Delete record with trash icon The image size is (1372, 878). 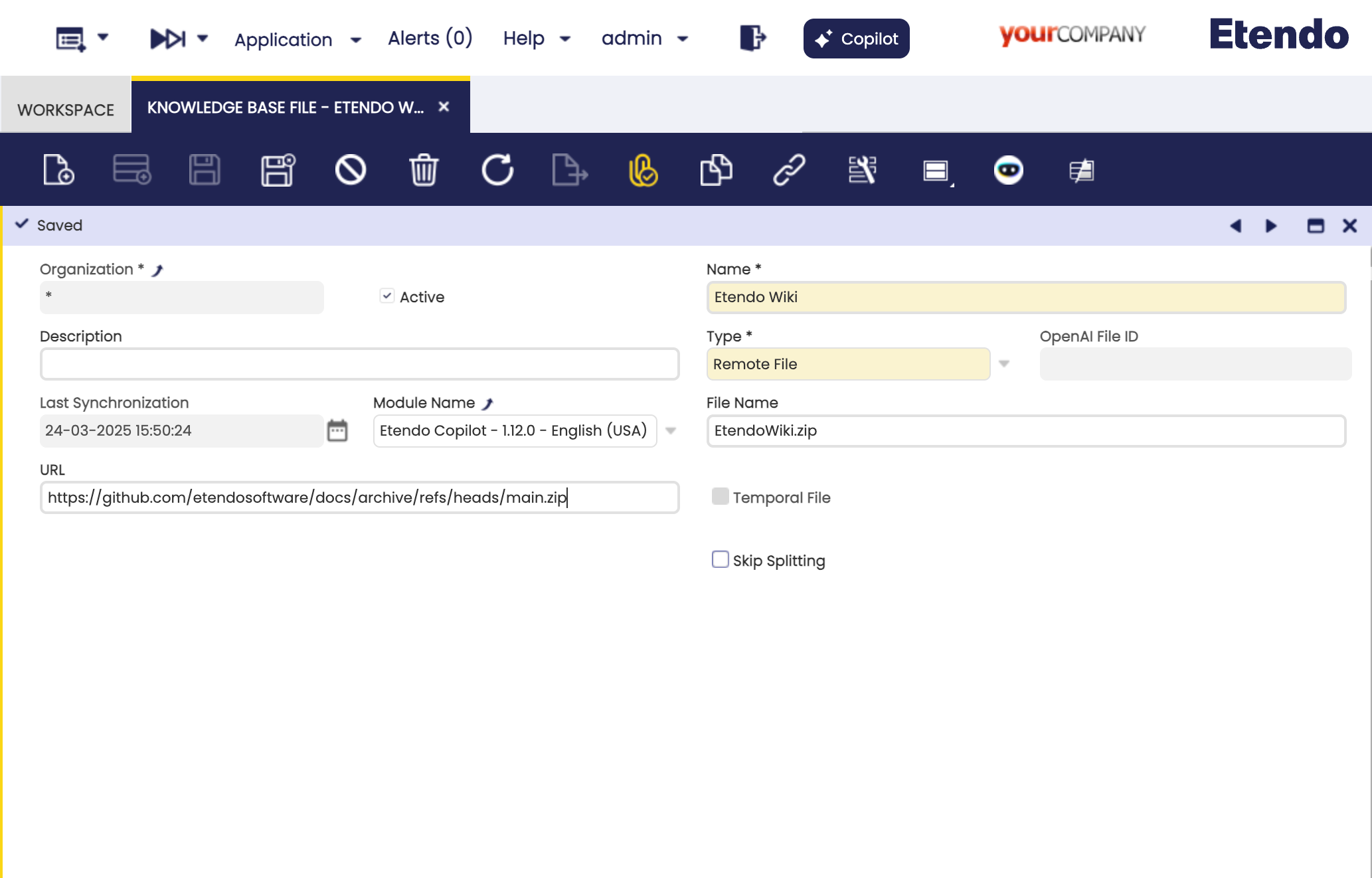click(x=424, y=170)
